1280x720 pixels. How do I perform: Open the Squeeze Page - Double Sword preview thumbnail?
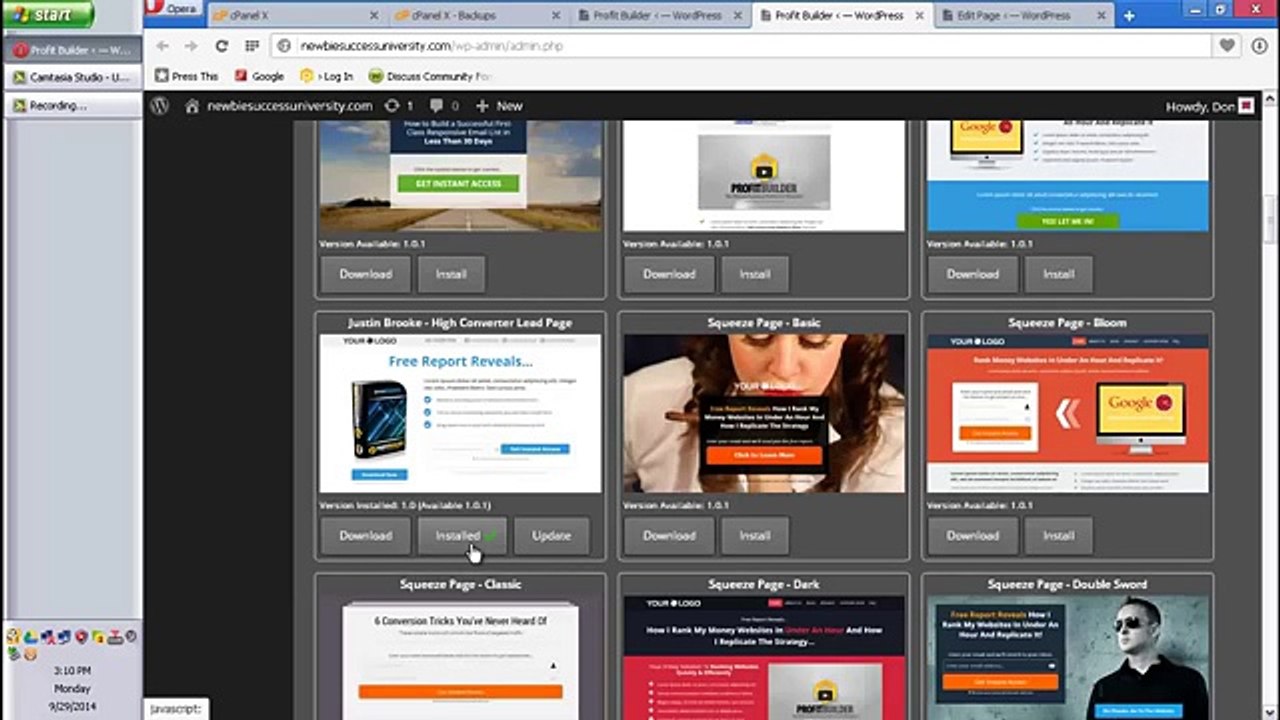click(1068, 658)
